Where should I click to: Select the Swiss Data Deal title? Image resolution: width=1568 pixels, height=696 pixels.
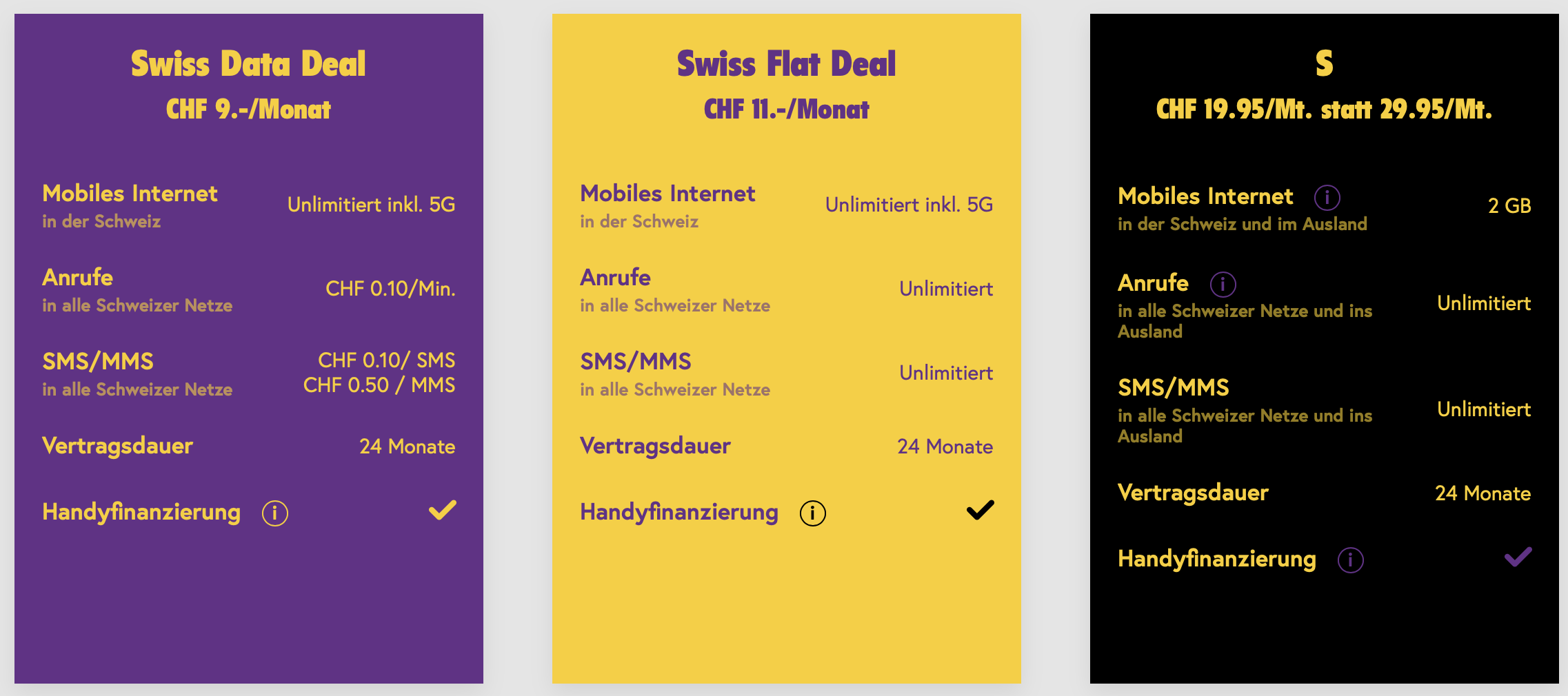(x=248, y=63)
